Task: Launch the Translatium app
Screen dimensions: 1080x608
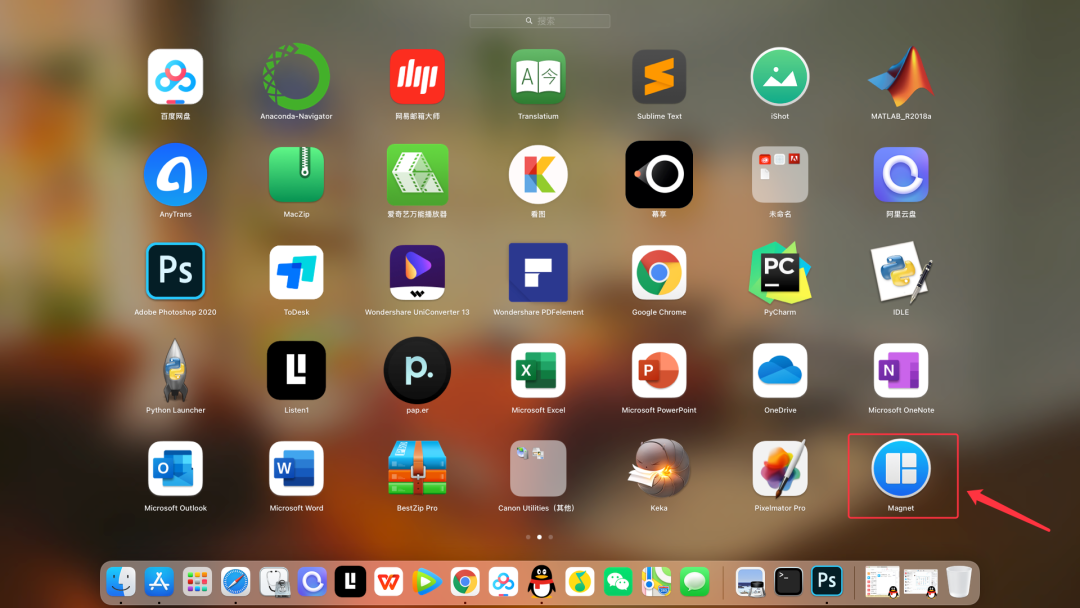Action: pos(538,77)
